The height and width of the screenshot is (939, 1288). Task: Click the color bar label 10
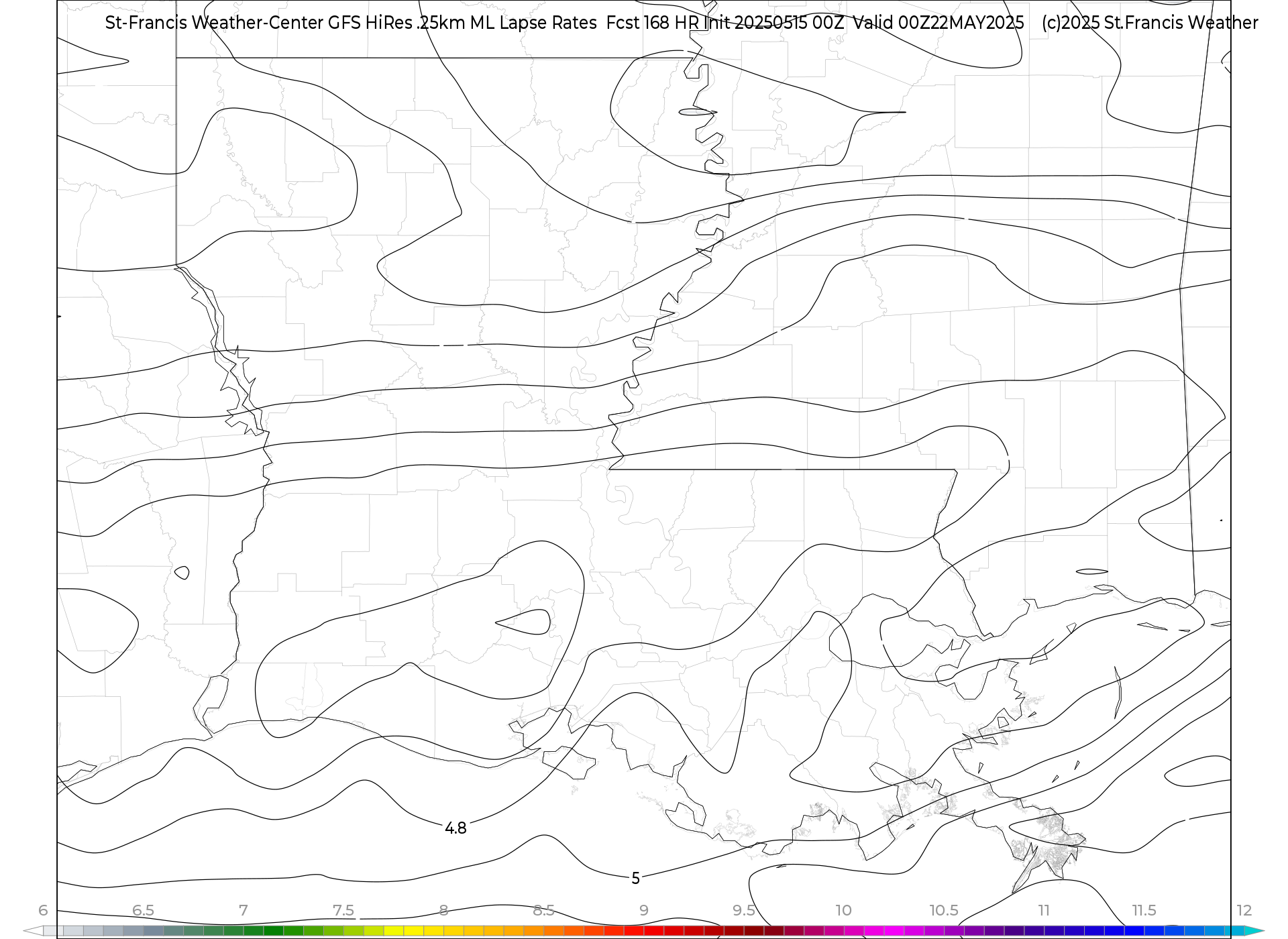coord(843,910)
